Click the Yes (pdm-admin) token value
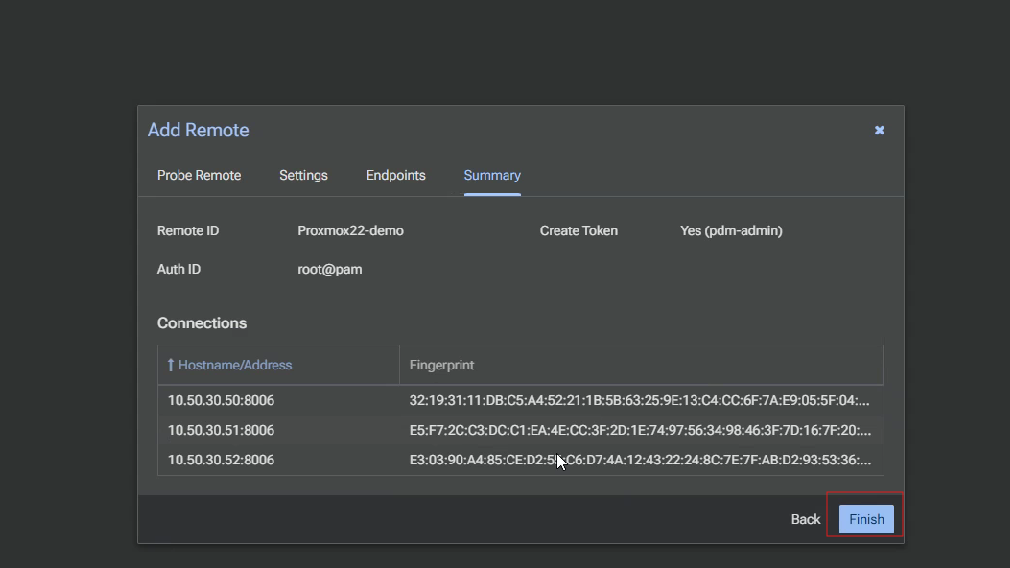Screen dimensions: 1010x568 (x=731, y=230)
